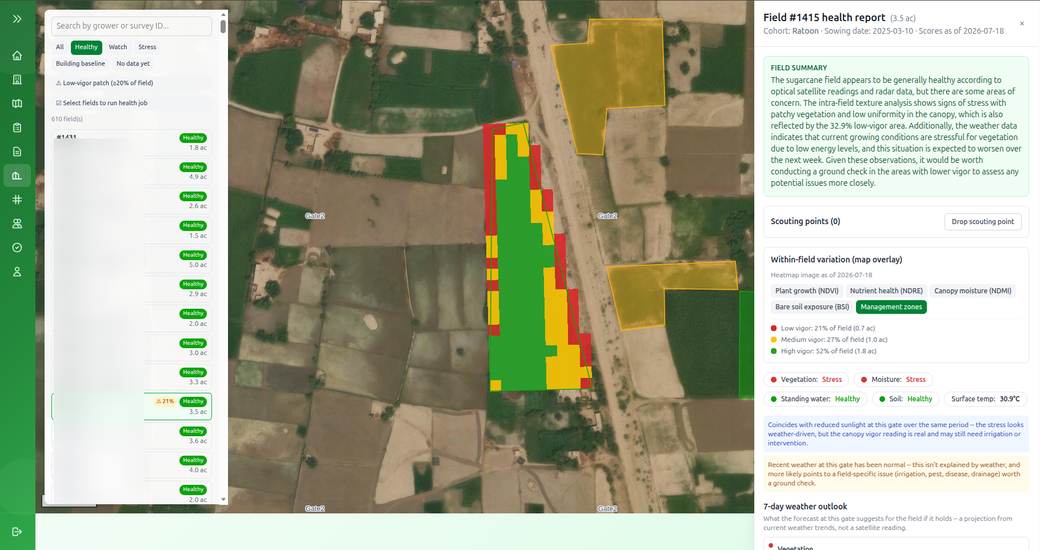
Task: Open the users group icon in the sidebar
Action: (17, 224)
